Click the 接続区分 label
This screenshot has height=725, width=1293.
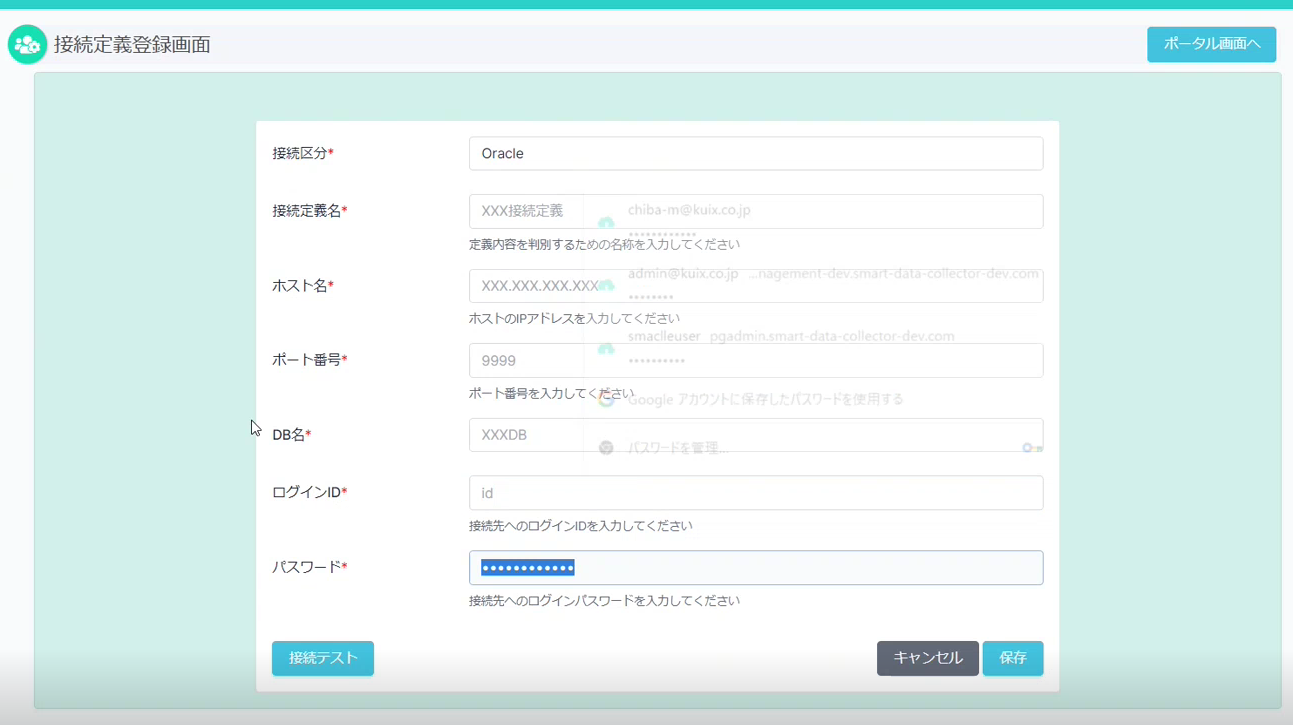tap(303, 153)
